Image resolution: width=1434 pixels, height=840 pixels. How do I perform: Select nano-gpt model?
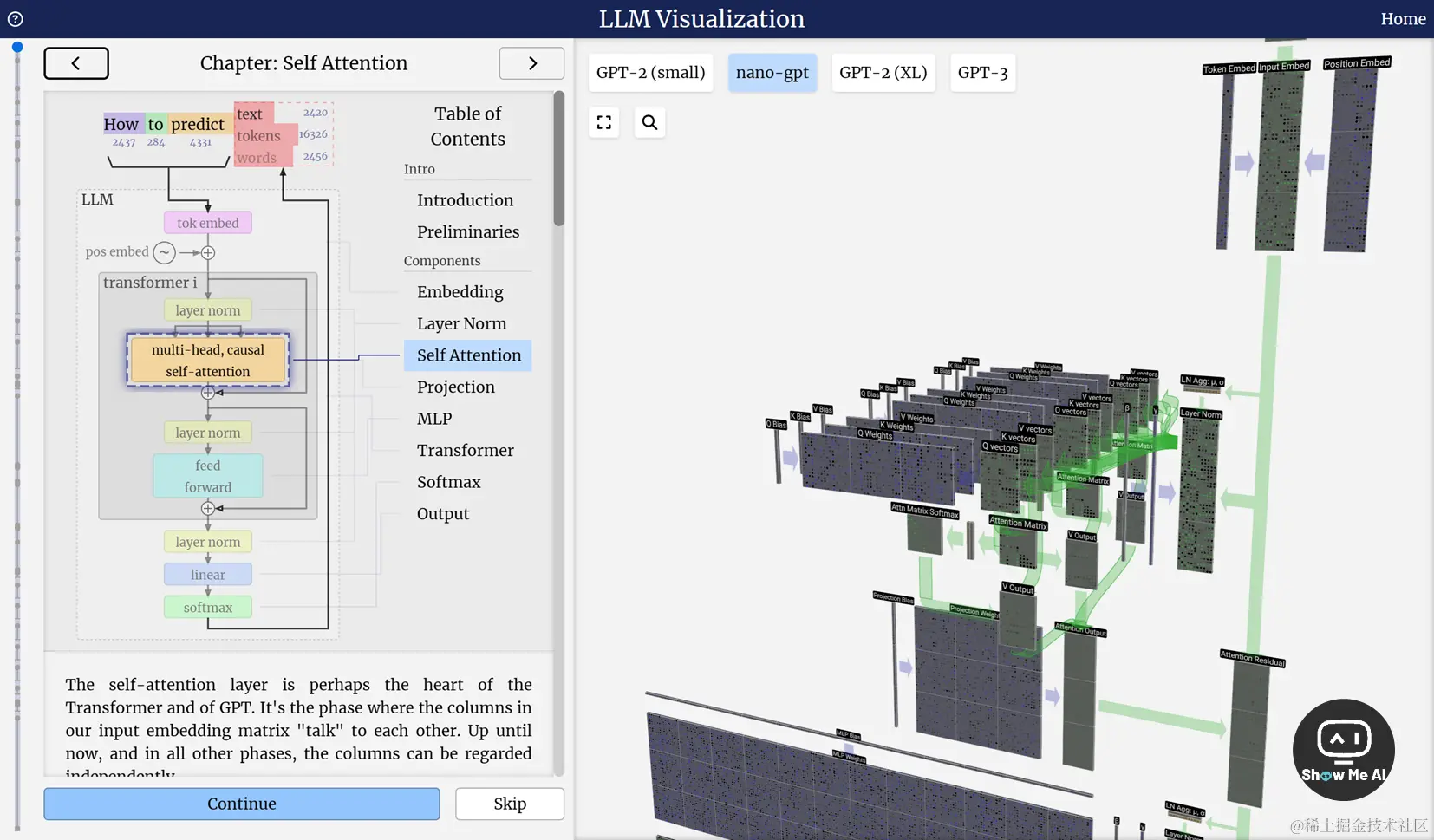(772, 73)
